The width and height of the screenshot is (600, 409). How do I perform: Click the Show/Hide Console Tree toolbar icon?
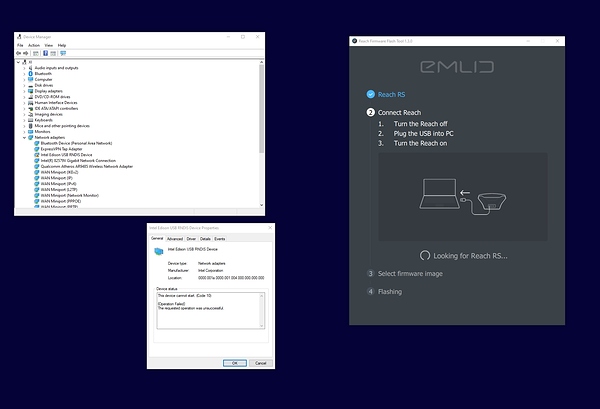point(36,53)
